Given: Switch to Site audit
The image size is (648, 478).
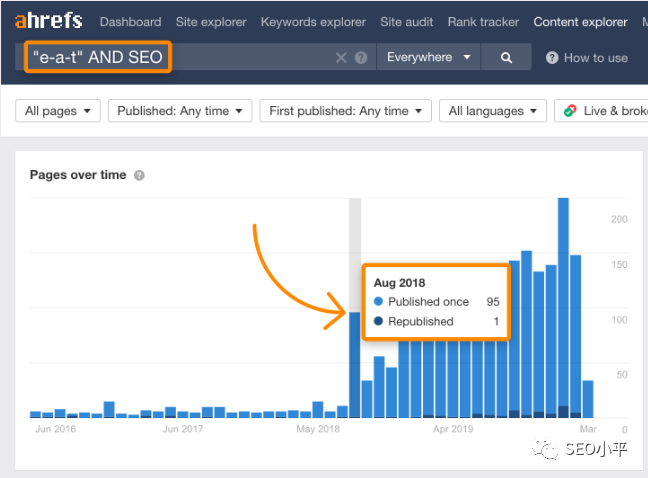Looking at the screenshot, I should click(407, 22).
